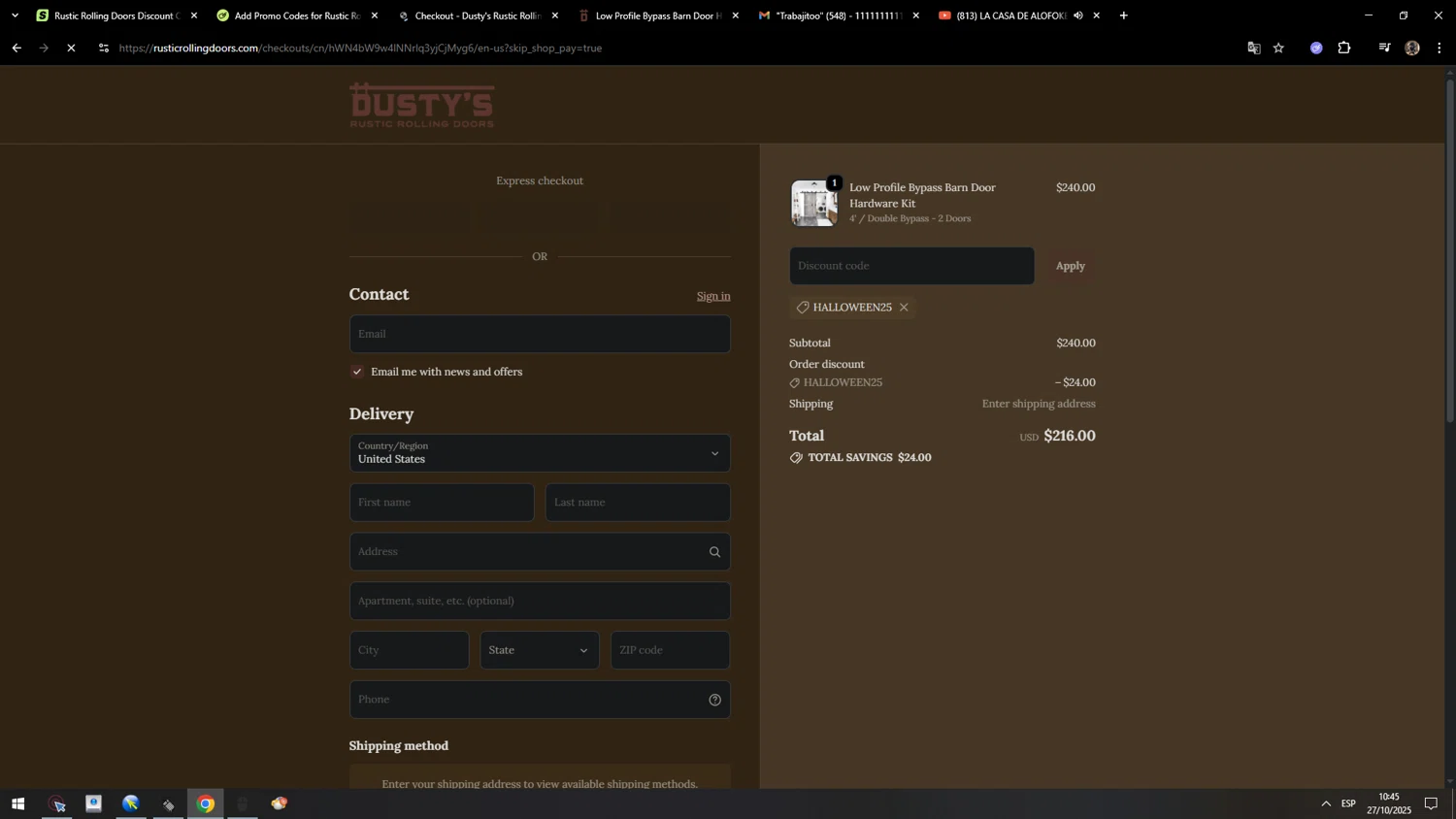Click the address search magnifier icon
The width and height of the screenshot is (1456, 819).
click(x=714, y=552)
